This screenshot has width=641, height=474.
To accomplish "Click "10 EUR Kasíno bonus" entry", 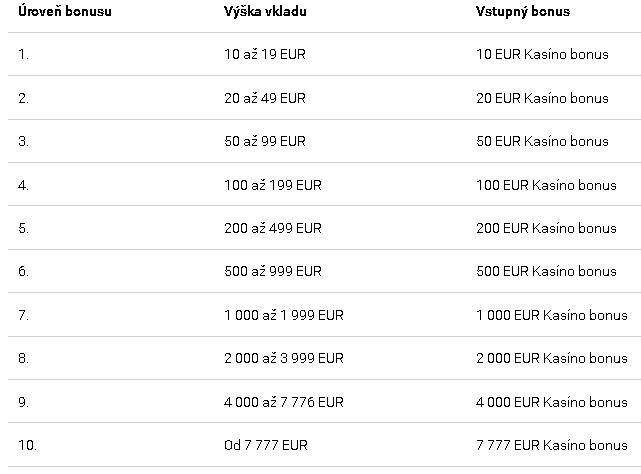I will pos(542,55).
